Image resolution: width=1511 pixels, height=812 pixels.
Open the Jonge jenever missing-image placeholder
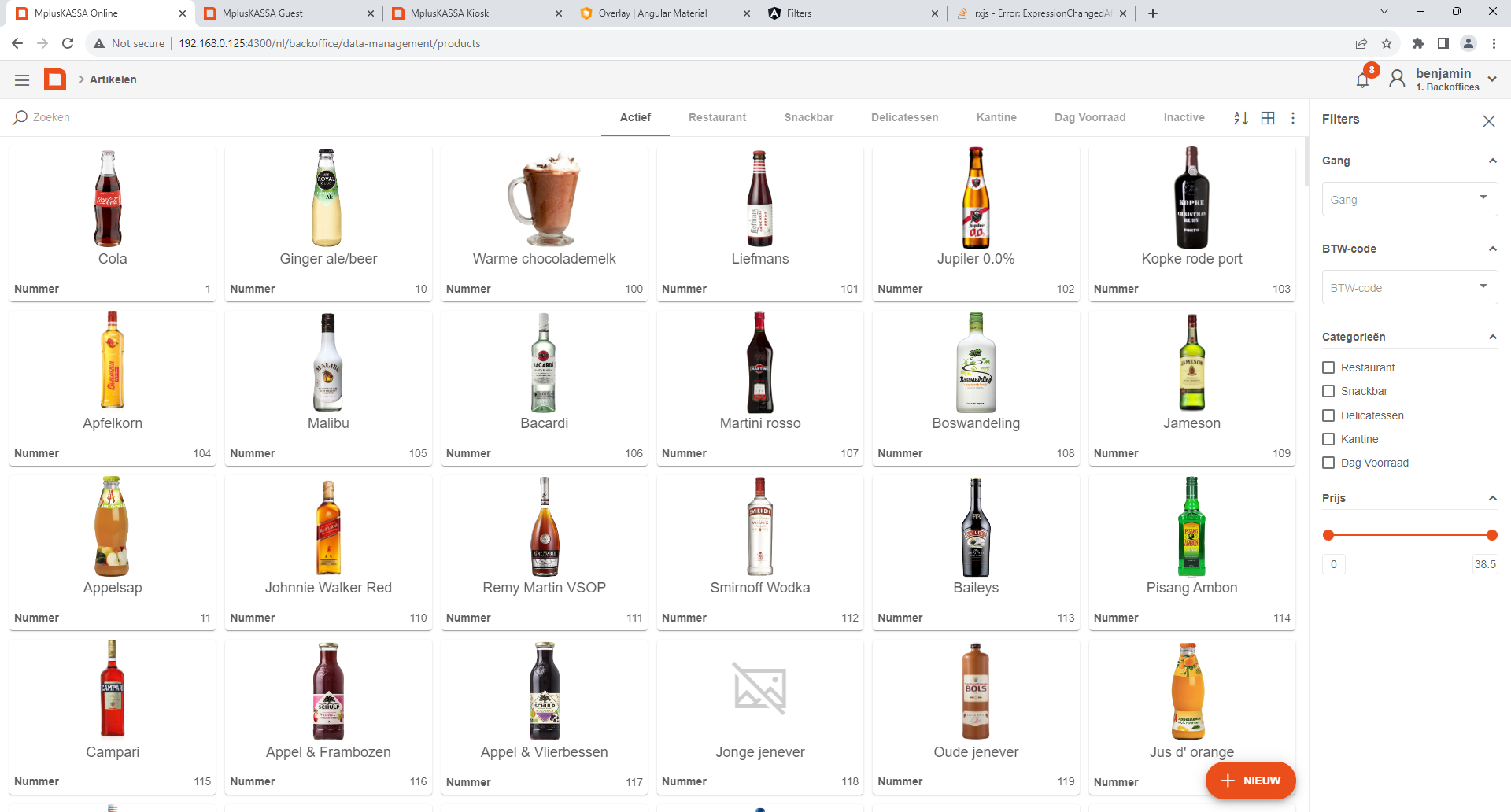coord(759,688)
